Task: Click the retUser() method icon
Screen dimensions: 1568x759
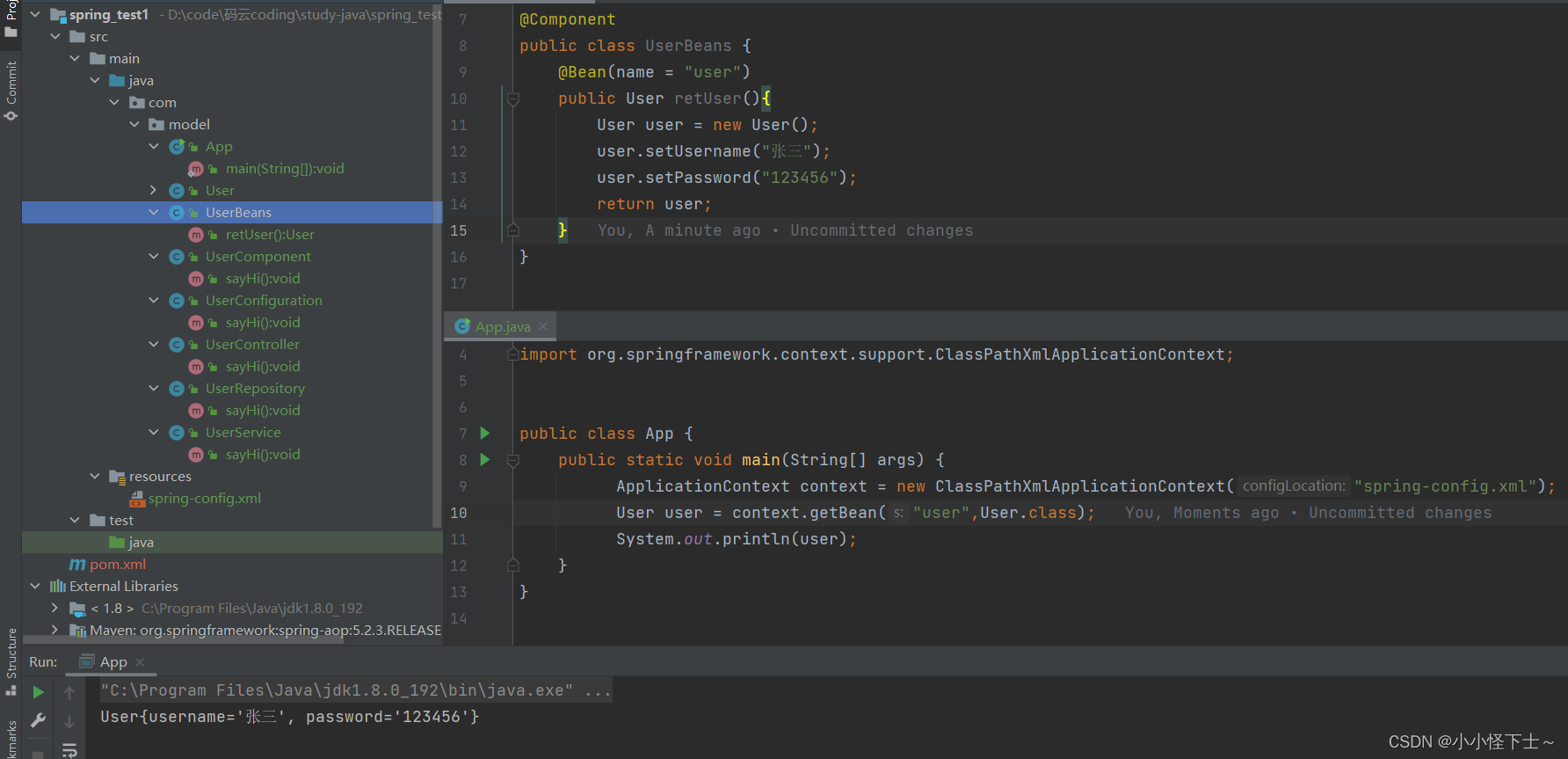Action: 196,235
